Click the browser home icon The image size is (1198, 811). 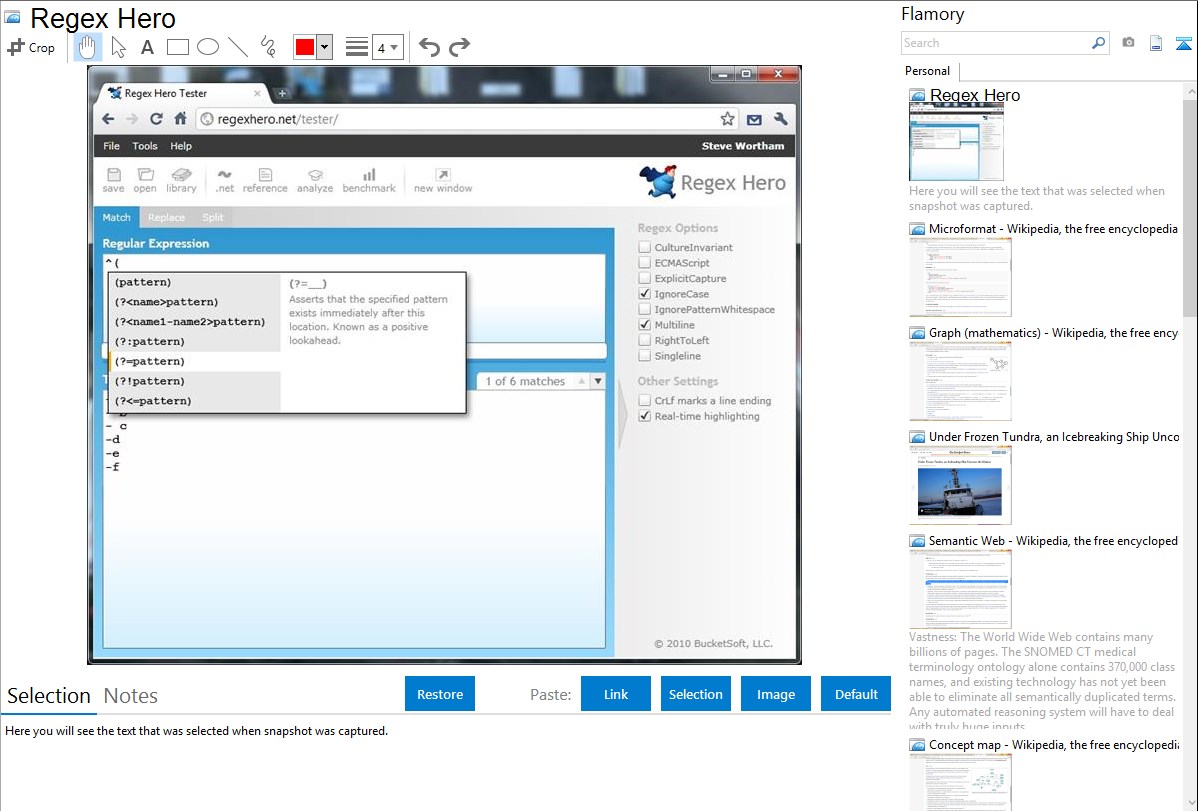point(180,118)
